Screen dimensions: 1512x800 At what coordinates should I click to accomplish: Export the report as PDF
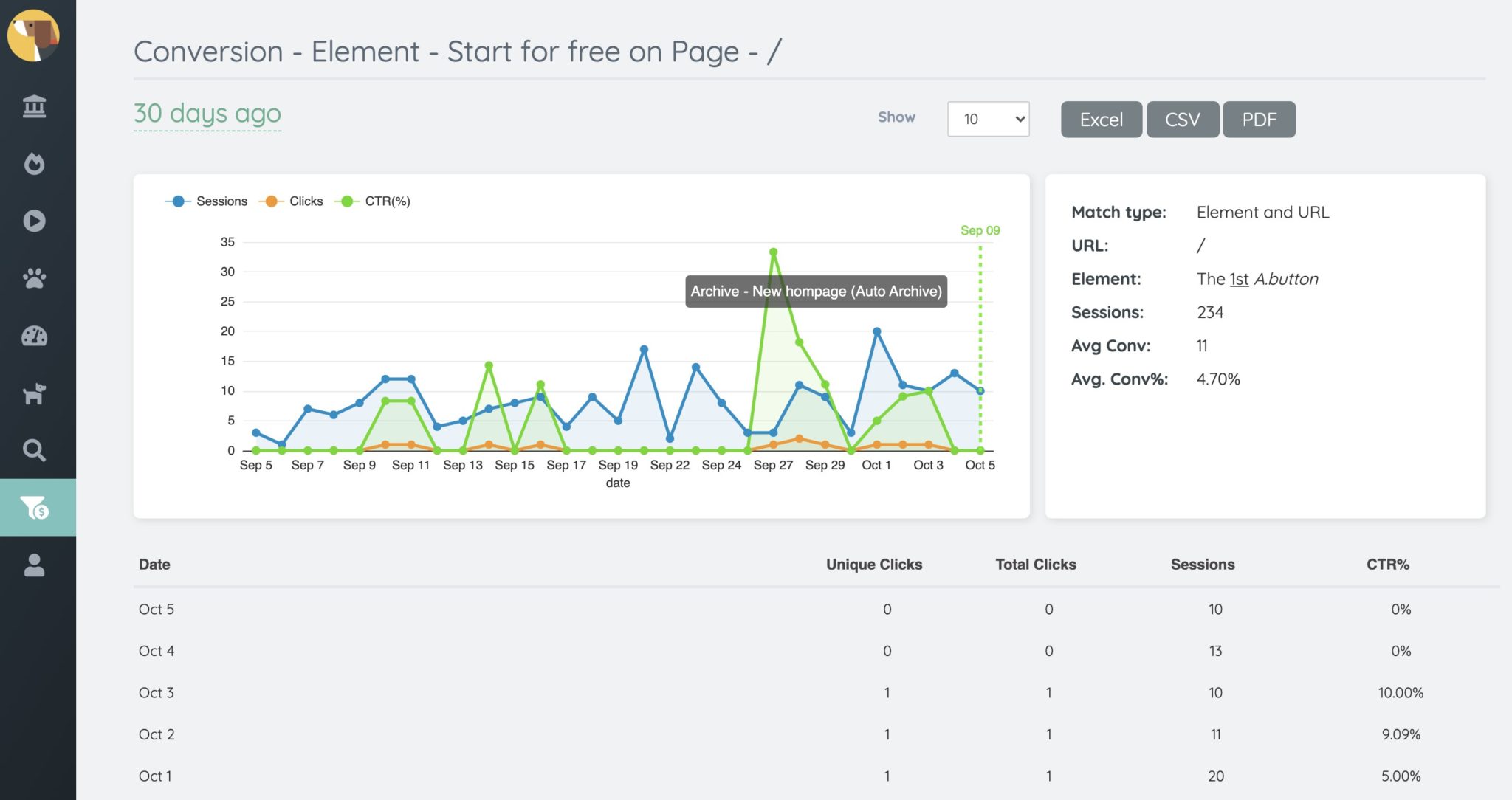coord(1259,119)
